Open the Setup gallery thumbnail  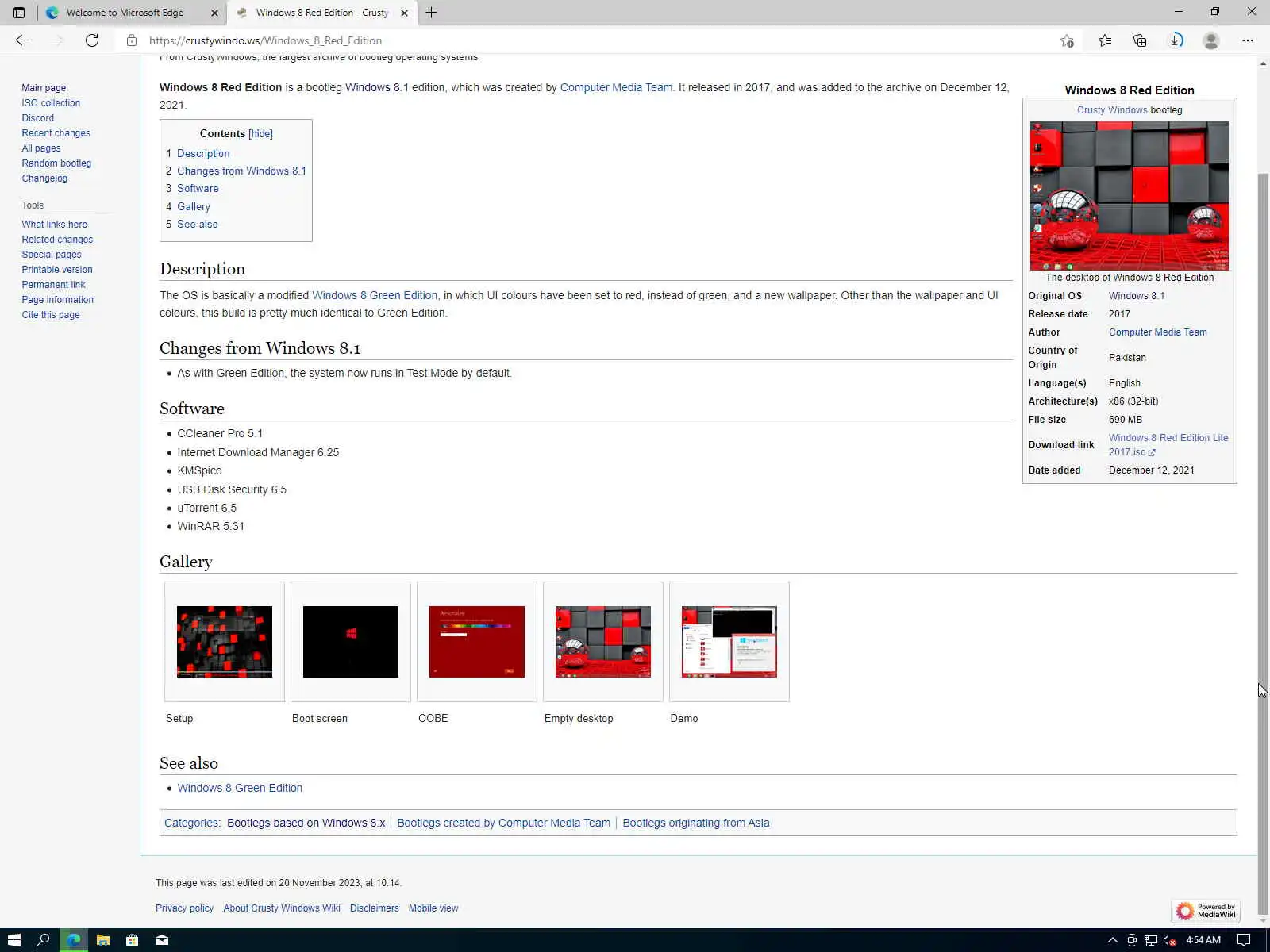tap(225, 642)
